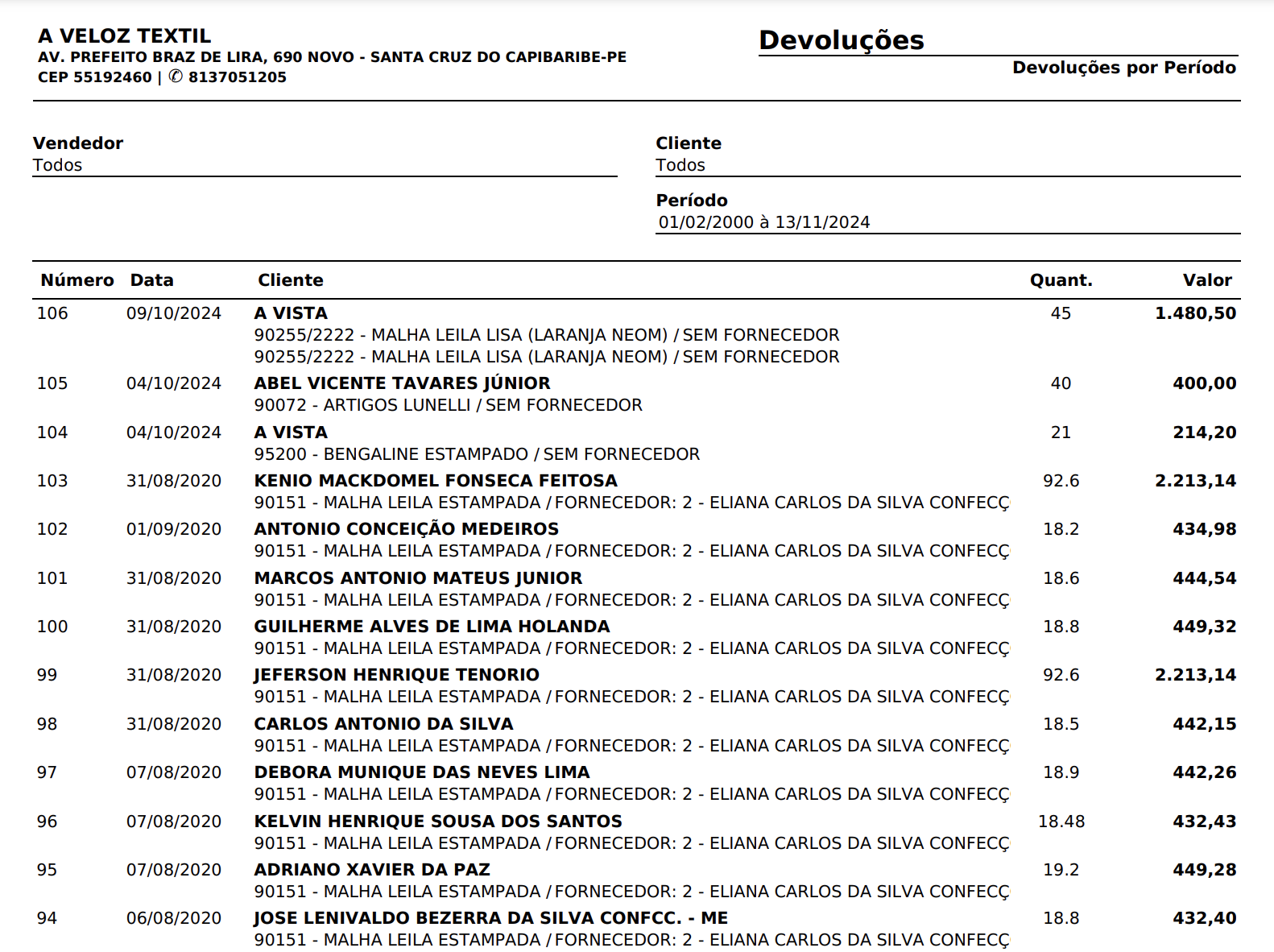
Task: Select client DEBORA MUNIQUE DAS NEVES LIMA
Action: pos(421,772)
